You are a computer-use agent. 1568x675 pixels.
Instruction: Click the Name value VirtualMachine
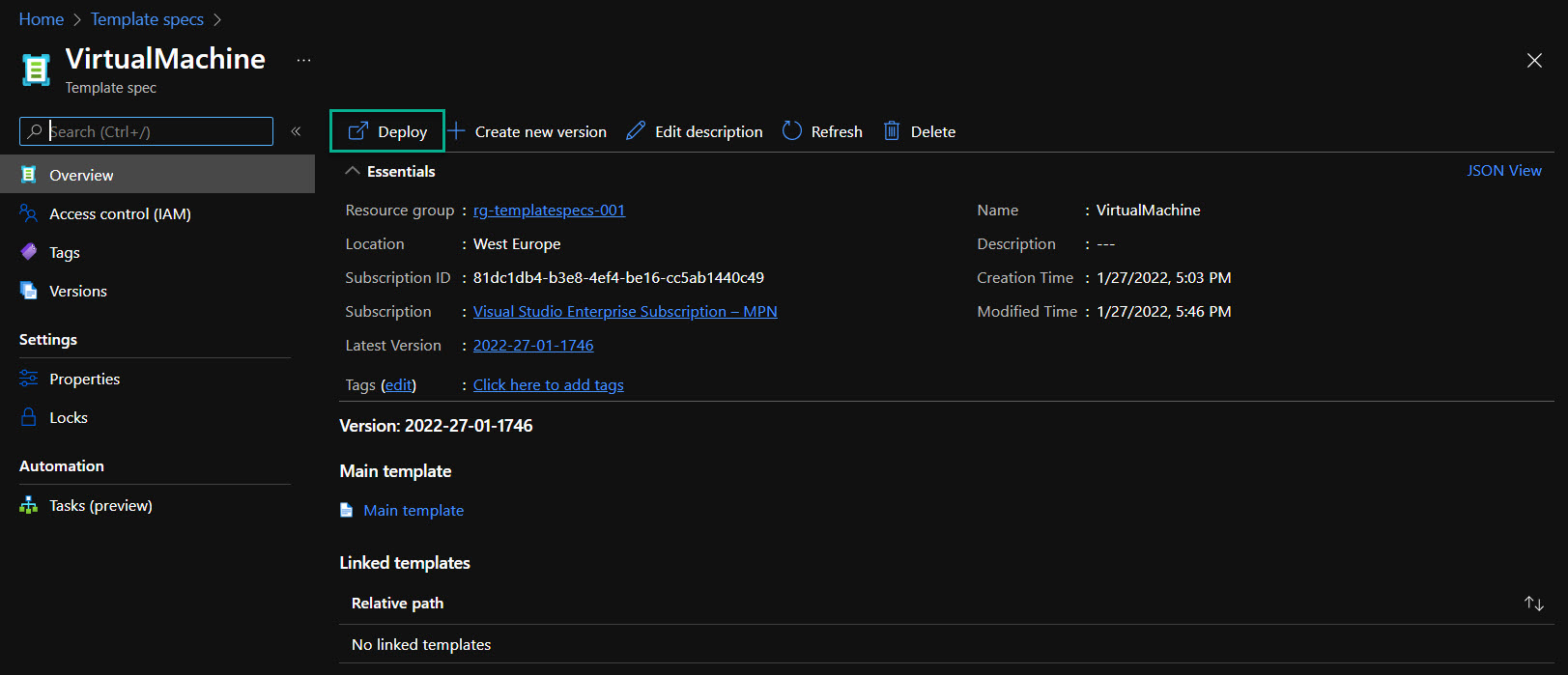click(x=1149, y=210)
